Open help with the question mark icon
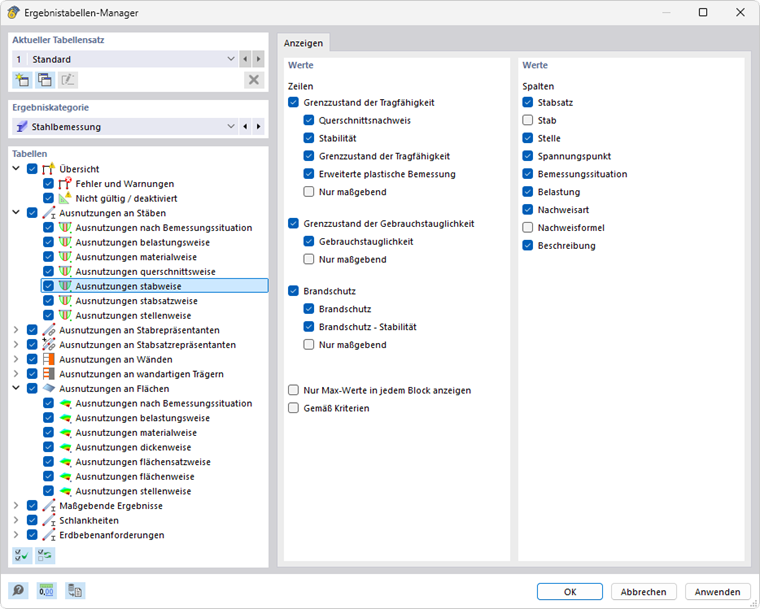The image size is (760, 609). coord(19,590)
